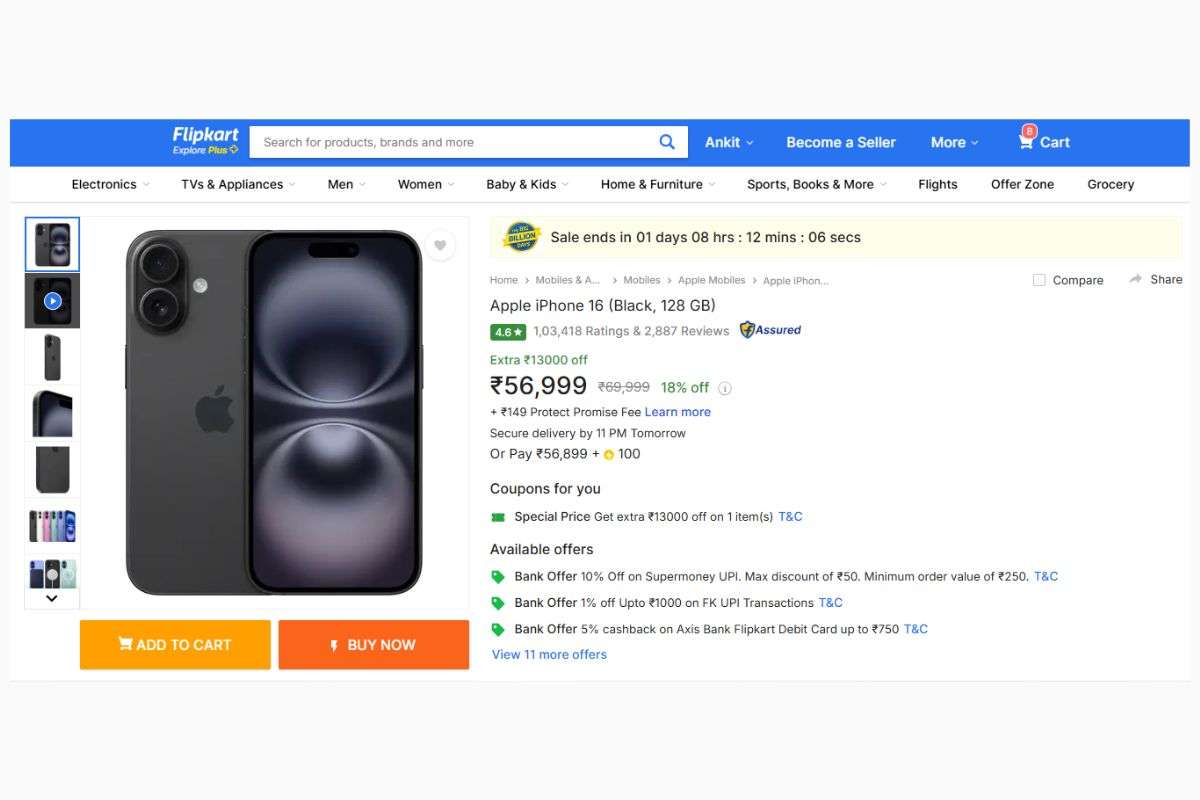The image size is (1200, 800).
Task: Click the Flipkart Assured badge
Action: (769, 329)
